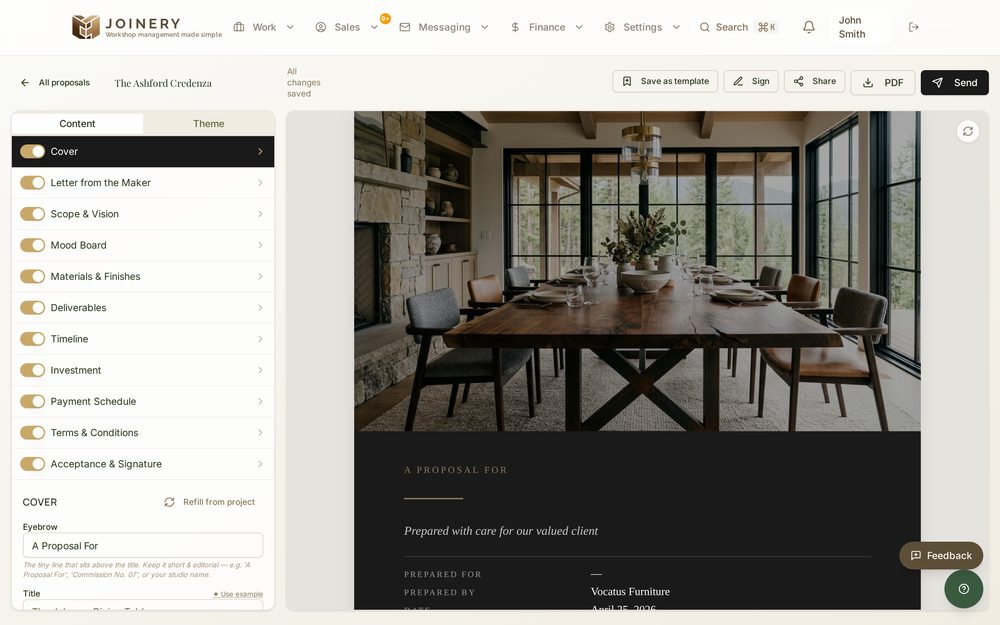Click the Eyebrow input field
The image size is (1000, 625).
pyautogui.click(x=143, y=546)
